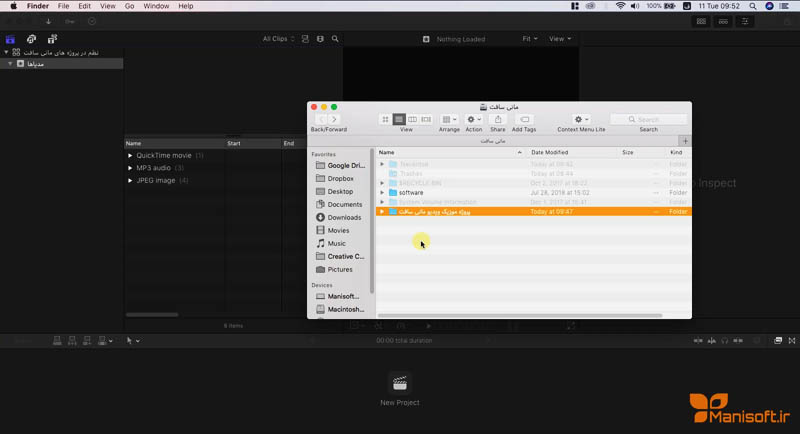
Task: Open the File menu
Action: point(63,6)
